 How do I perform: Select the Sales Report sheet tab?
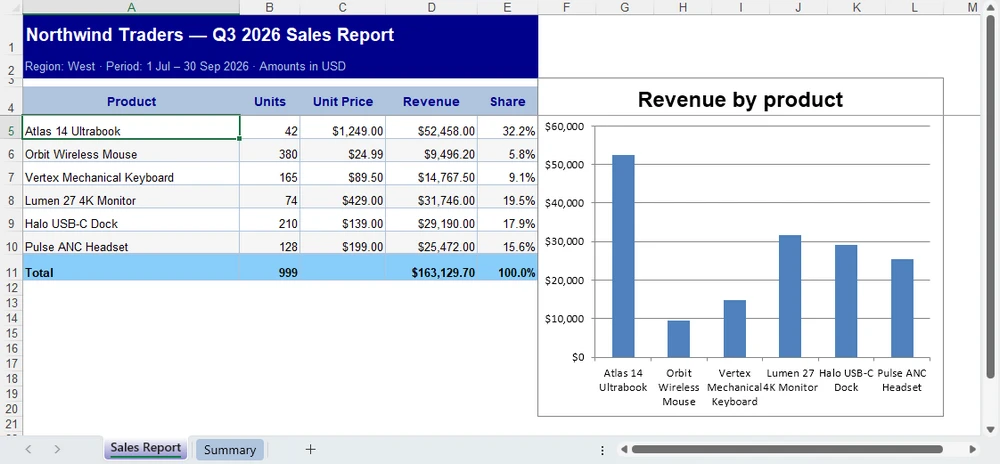[145, 448]
